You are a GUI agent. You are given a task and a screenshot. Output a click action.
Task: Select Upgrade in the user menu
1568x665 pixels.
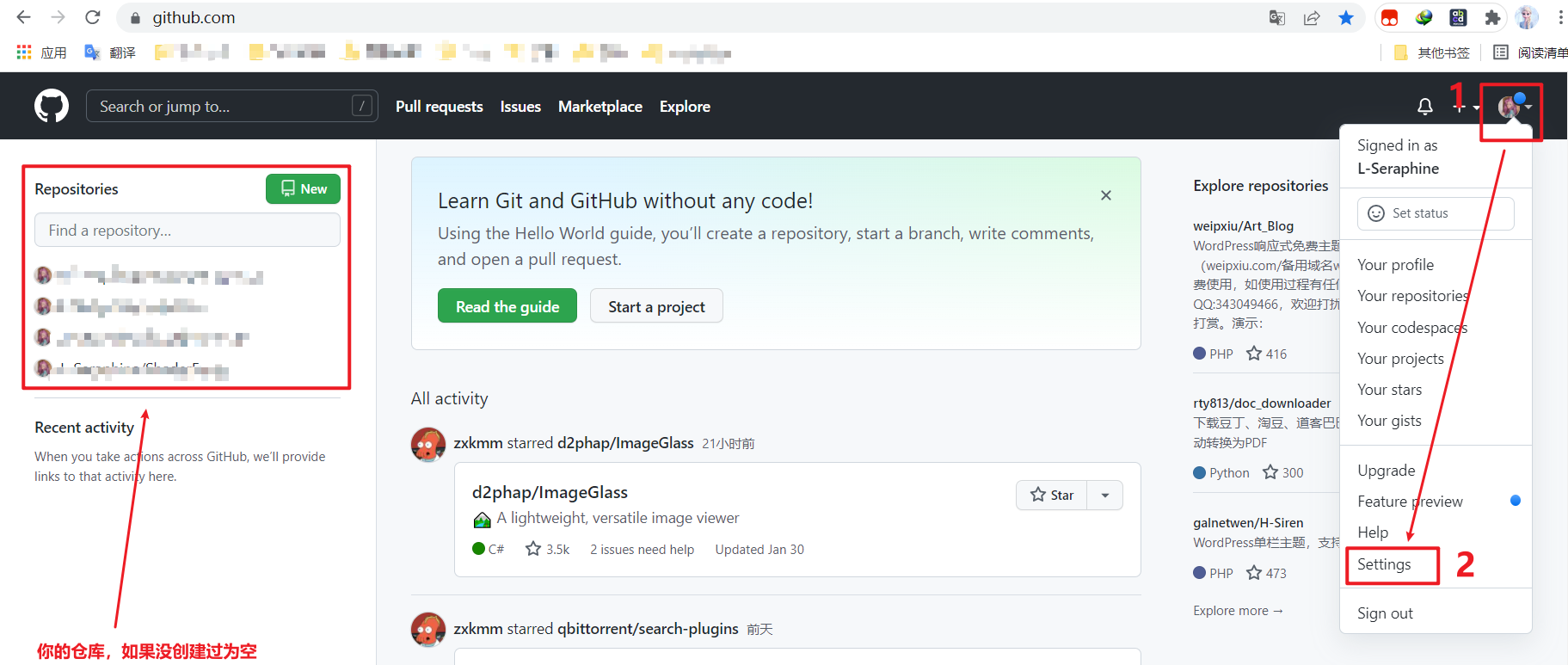1436,471
